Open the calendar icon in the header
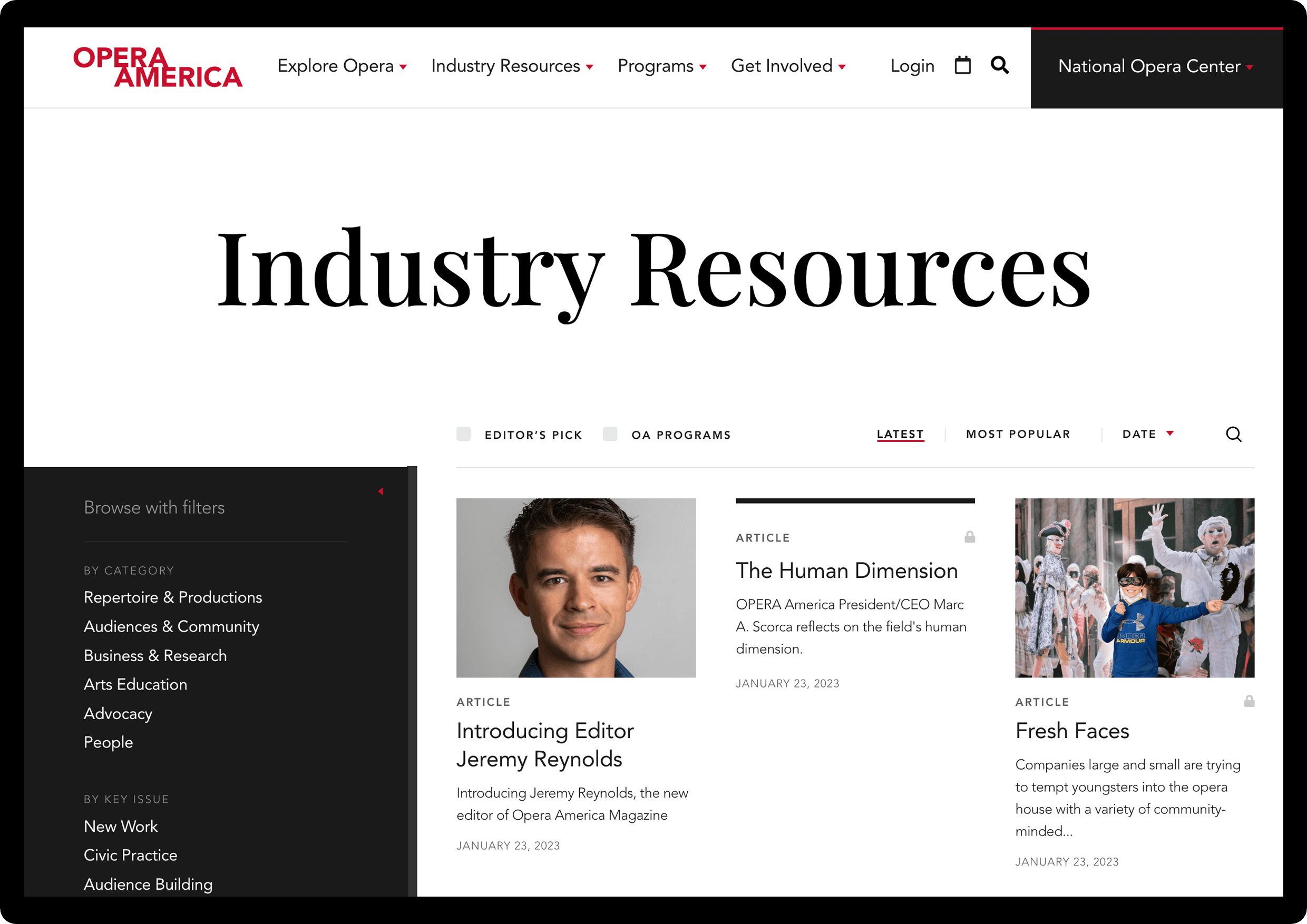This screenshot has height=924, width=1307. [963, 66]
